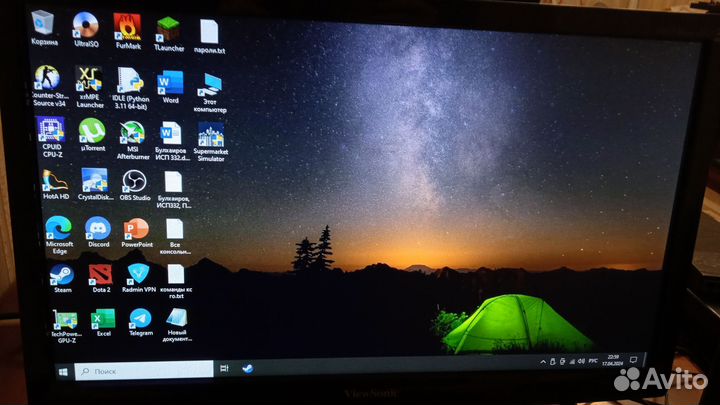Expand the hidden system tray icons chevron

click(543, 361)
